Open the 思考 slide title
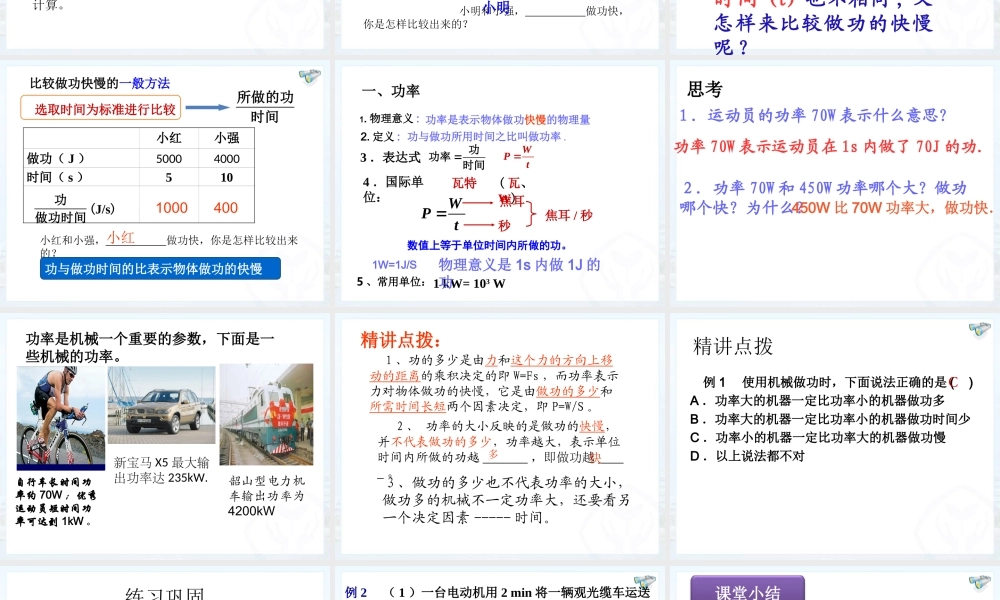 click(705, 90)
